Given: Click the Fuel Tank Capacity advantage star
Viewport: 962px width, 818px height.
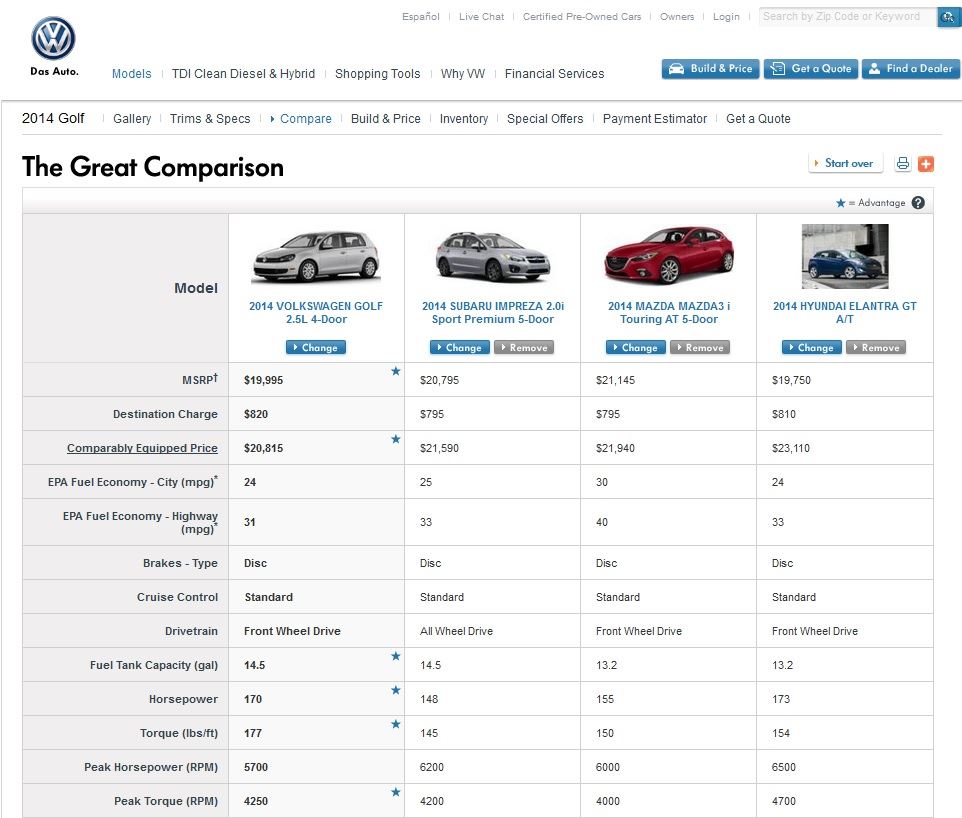Looking at the screenshot, I should point(396,656).
